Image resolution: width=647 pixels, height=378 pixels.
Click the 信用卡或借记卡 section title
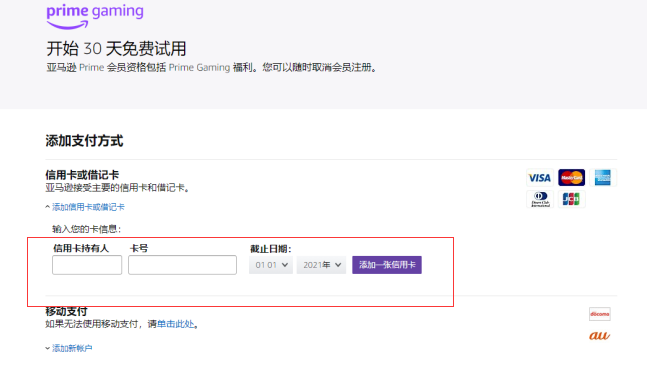(82, 175)
